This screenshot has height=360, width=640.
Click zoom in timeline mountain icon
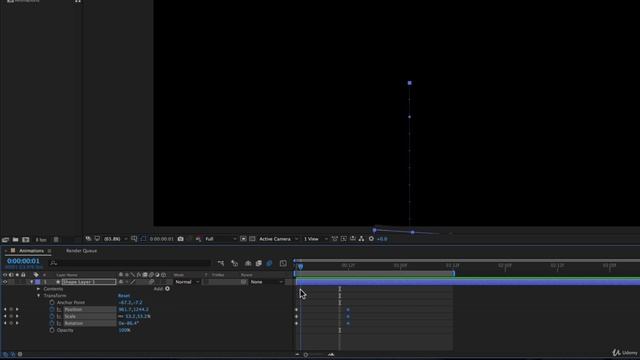(331, 354)
